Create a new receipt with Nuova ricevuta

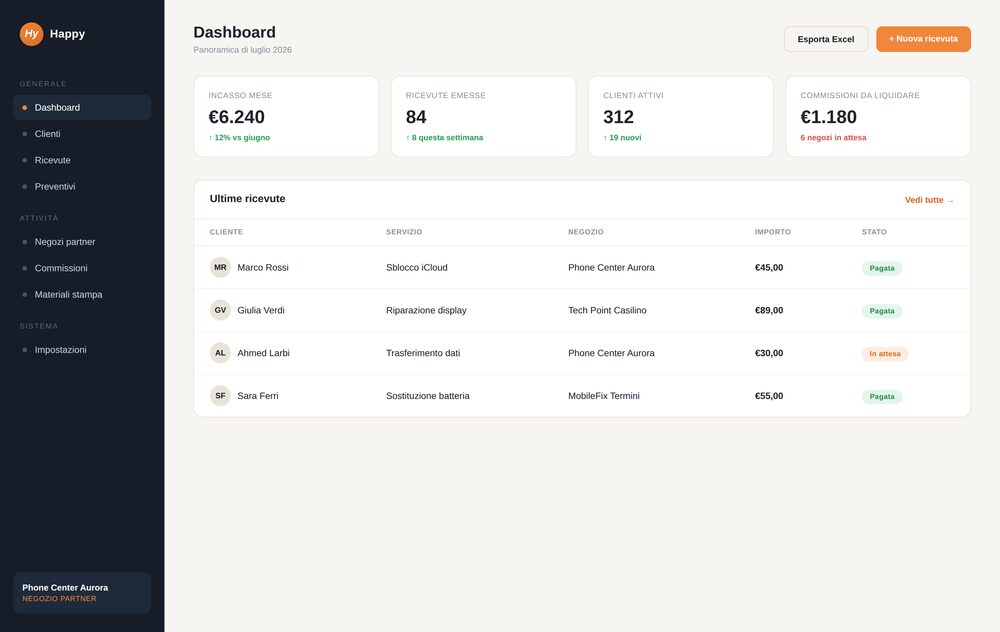pos(923,39)
